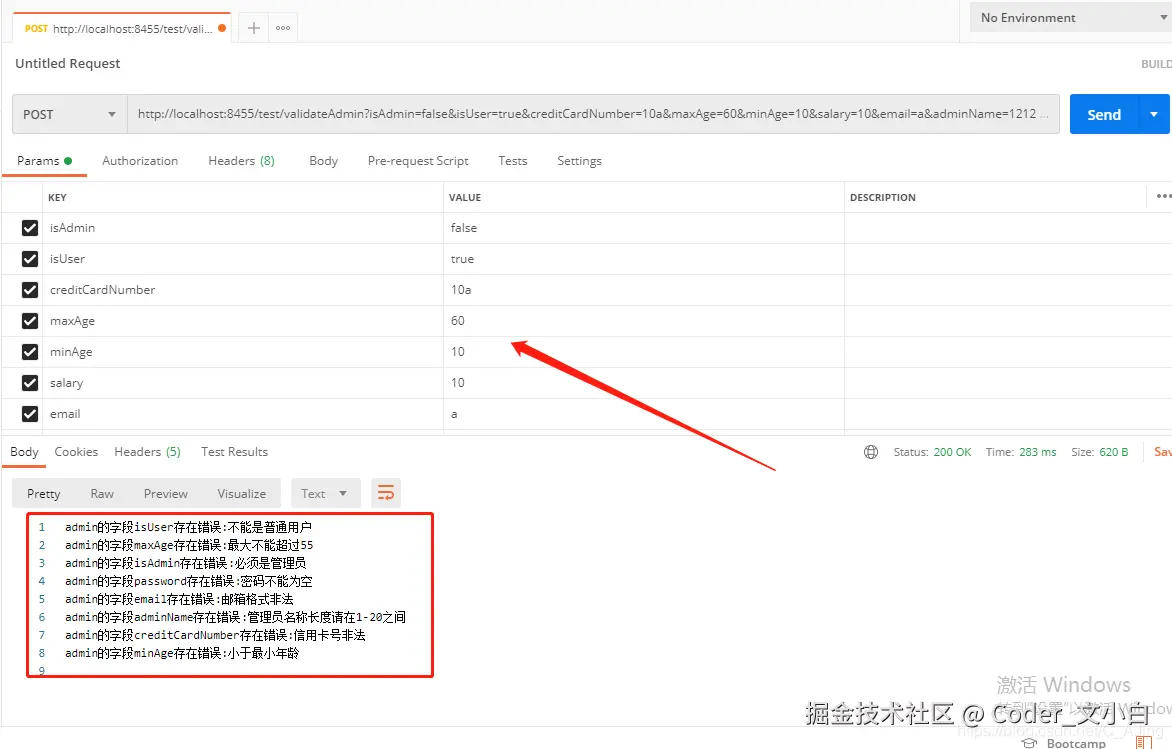The image size is (1172, 749).
Task: Click the '283 ms' response time
Action: pos(1037,452)
